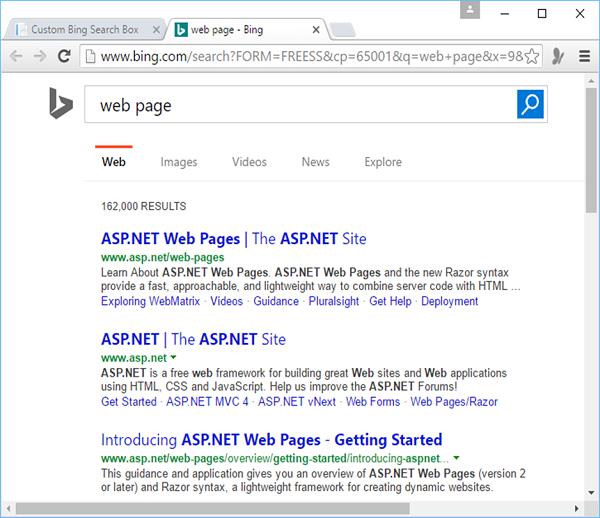Viewport: 600px width, 518px height.
Task: Switch to the Images search tab
Action: [179, 162]
